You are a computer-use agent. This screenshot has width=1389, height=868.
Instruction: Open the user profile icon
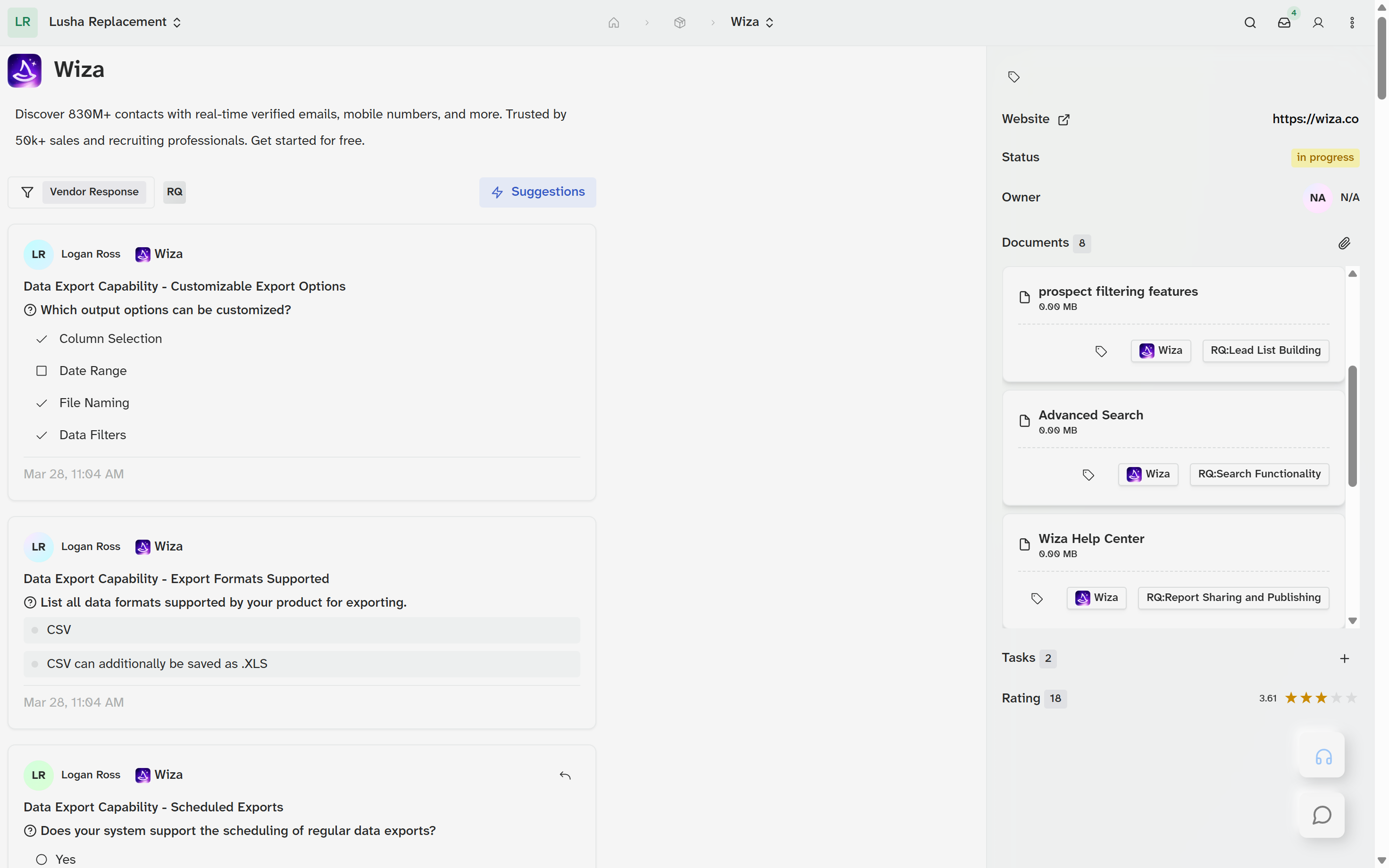[x=1318, y=22]
